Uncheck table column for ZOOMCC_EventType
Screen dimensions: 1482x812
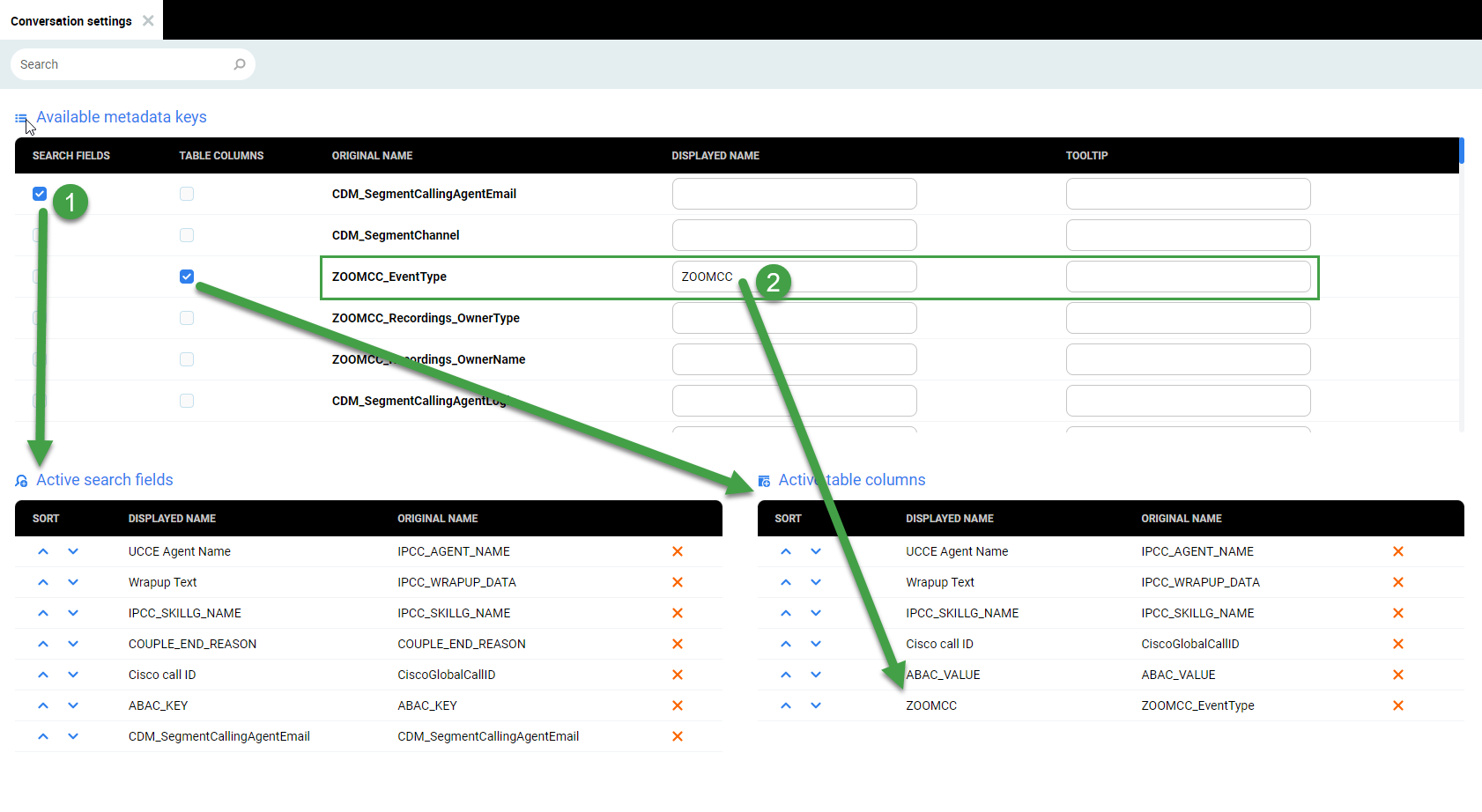187,277
